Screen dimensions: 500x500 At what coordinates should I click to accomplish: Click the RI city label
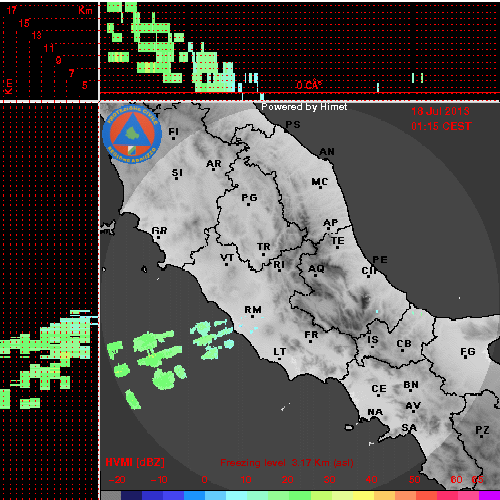coord(279,264)
